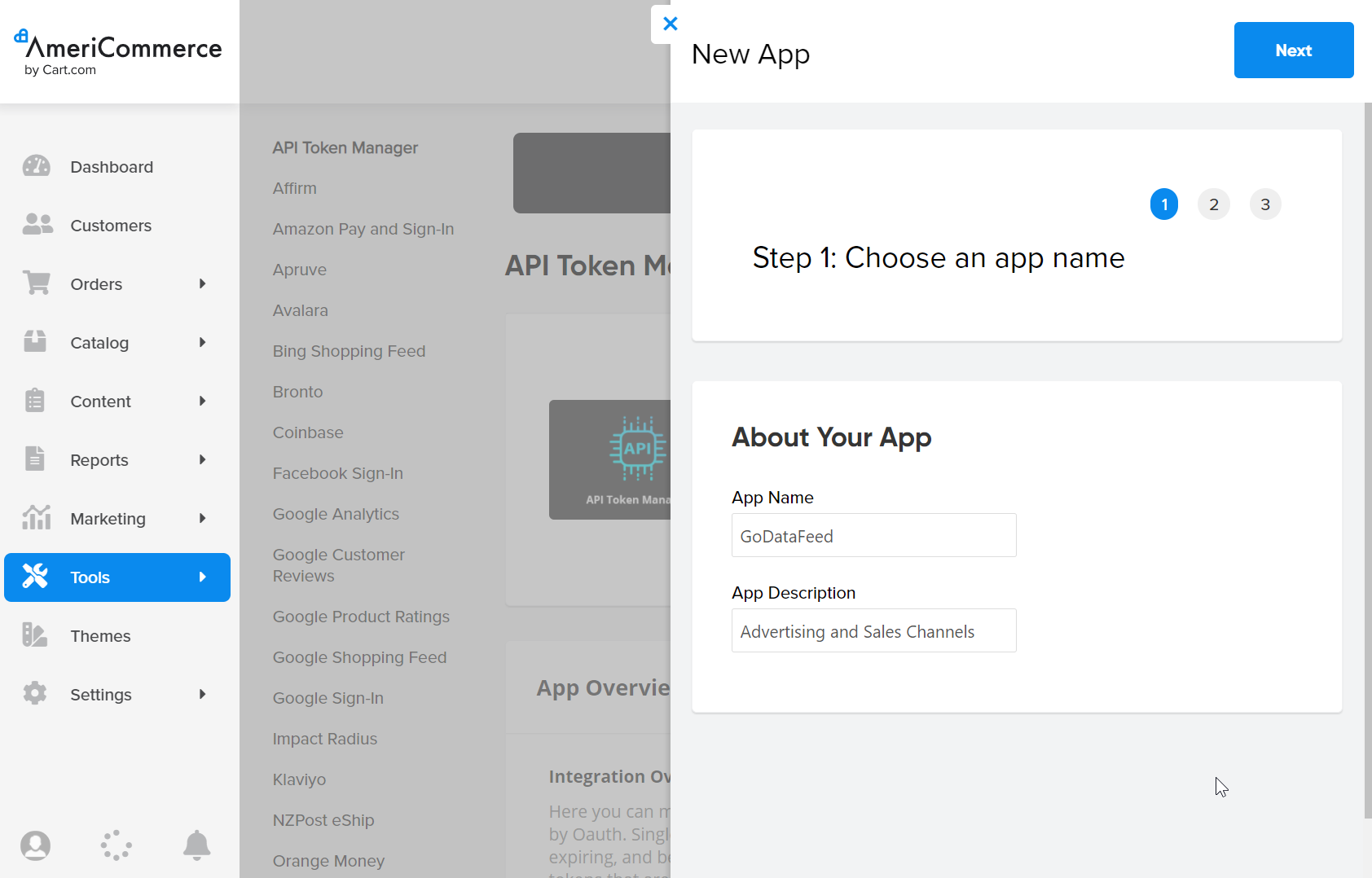Click the Marketing chart icon
Screen dimensions: 1372x878
pyautogui.click(x=36, y=517)
